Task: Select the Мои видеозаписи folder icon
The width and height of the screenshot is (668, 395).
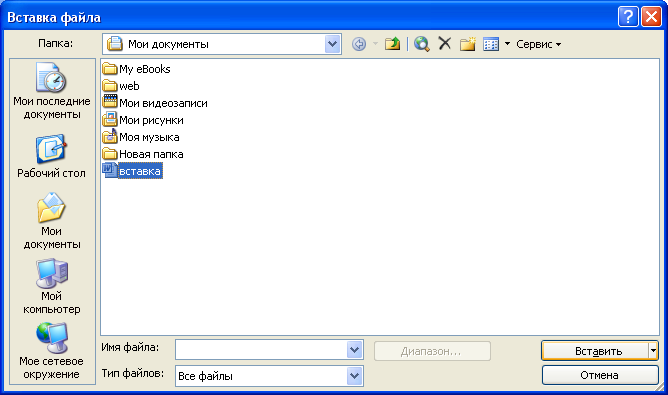Action: click(109, 102)
